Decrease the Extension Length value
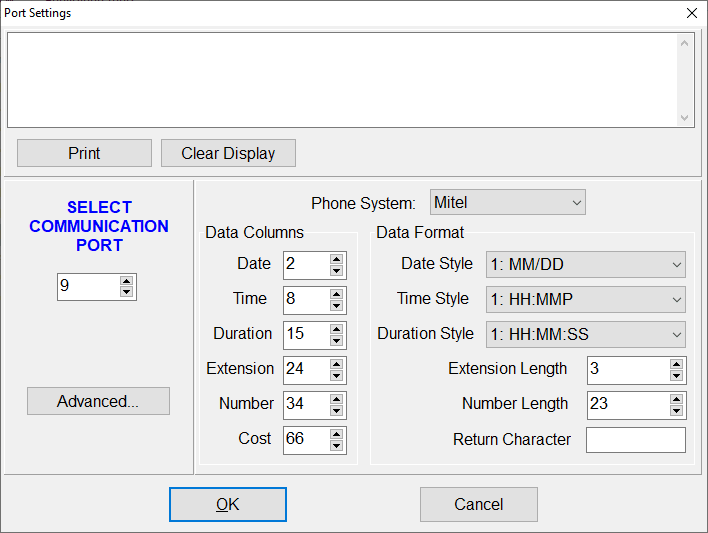Viewport: 708px width, 533px height. tap(677, 376)
